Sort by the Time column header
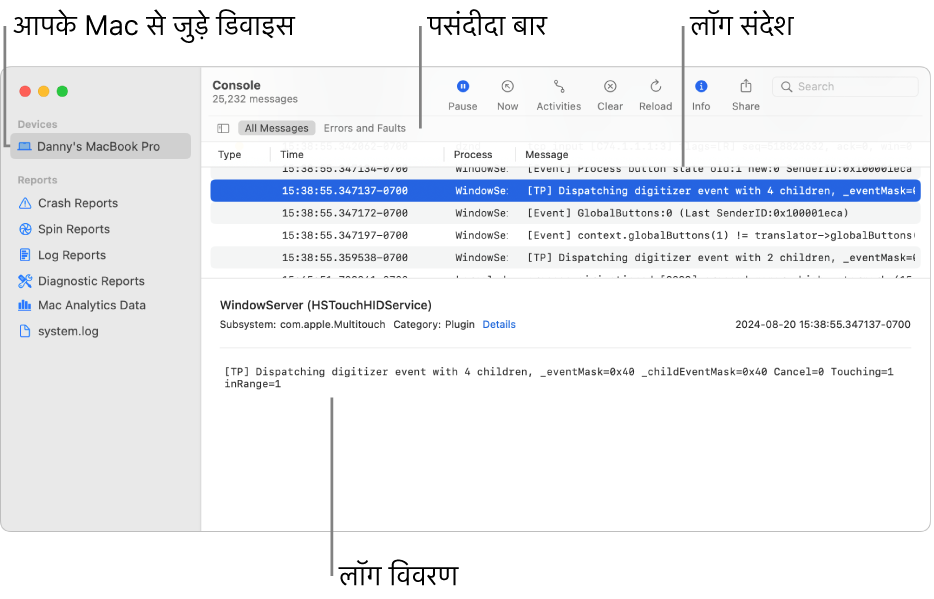 [x=292, y=155]
